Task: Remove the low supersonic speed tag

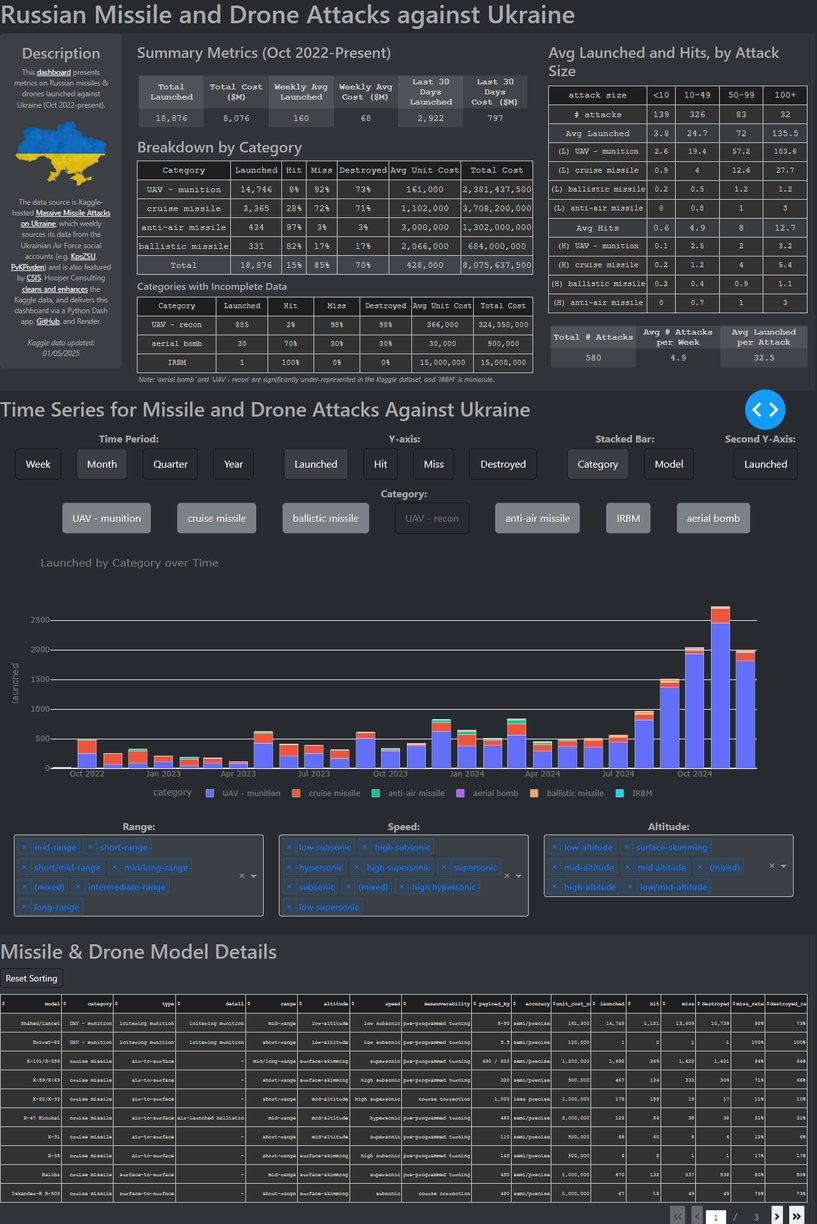Action: coord(290,907)
